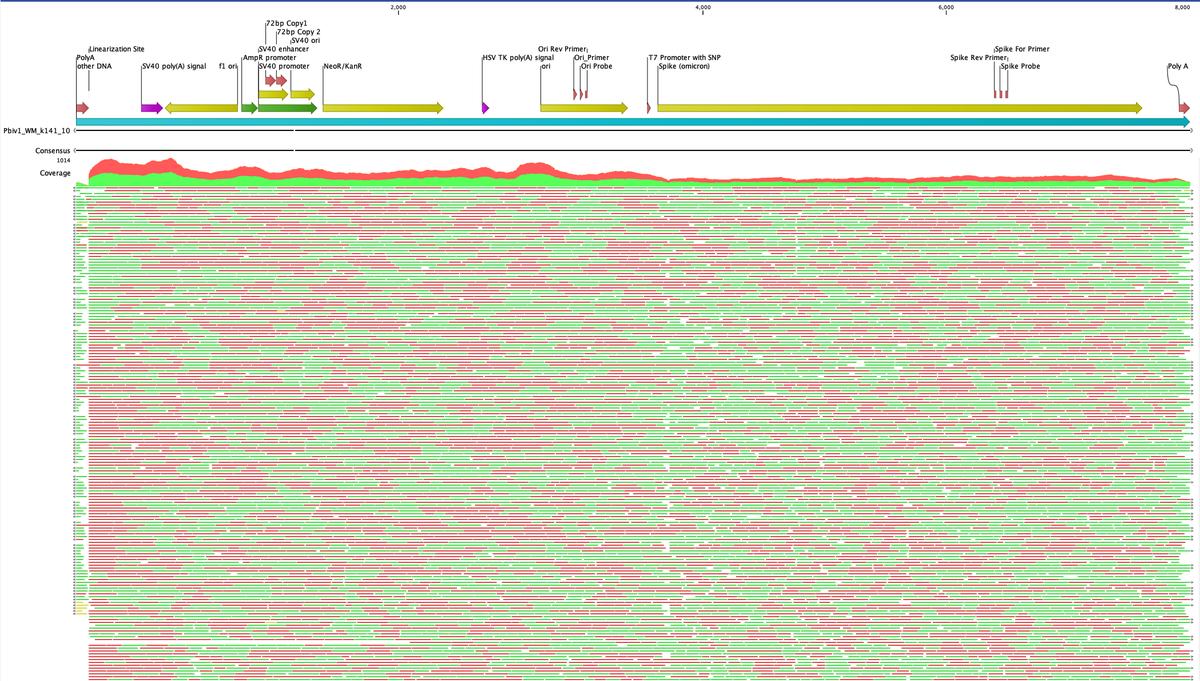Click the red Poly A arrow at the sequence end
The width and height of the screenshot is (1200, 681).
click(x=1183, y=107)
